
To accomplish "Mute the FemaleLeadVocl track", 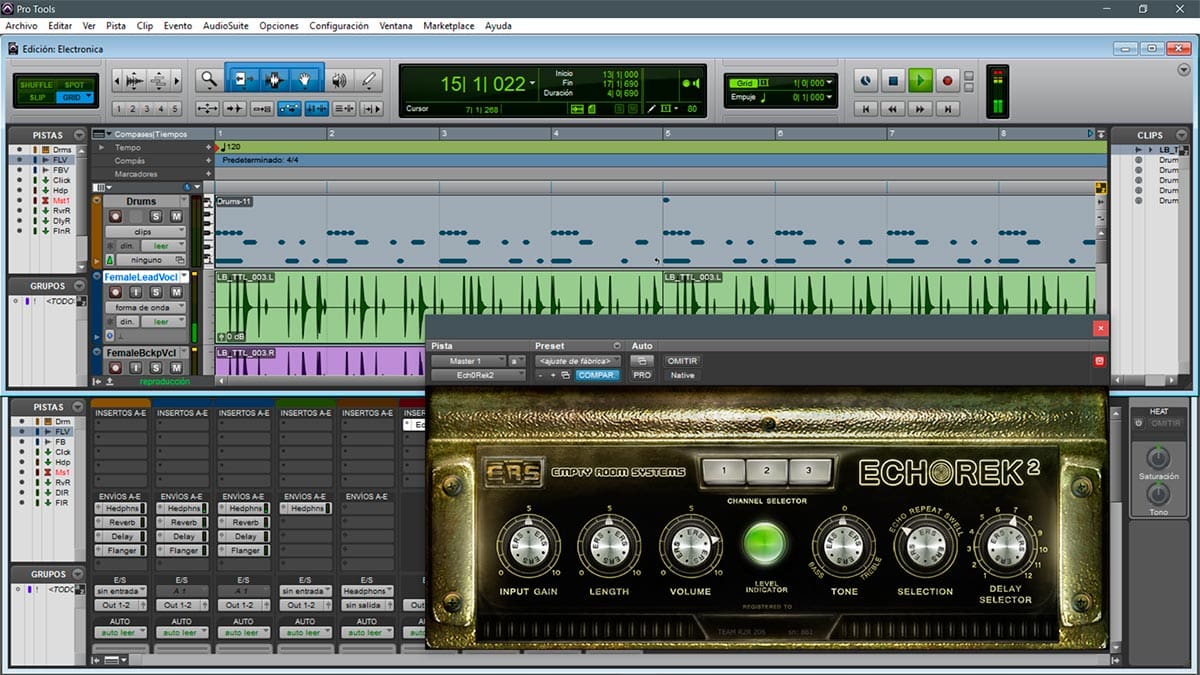I will 176,292.
